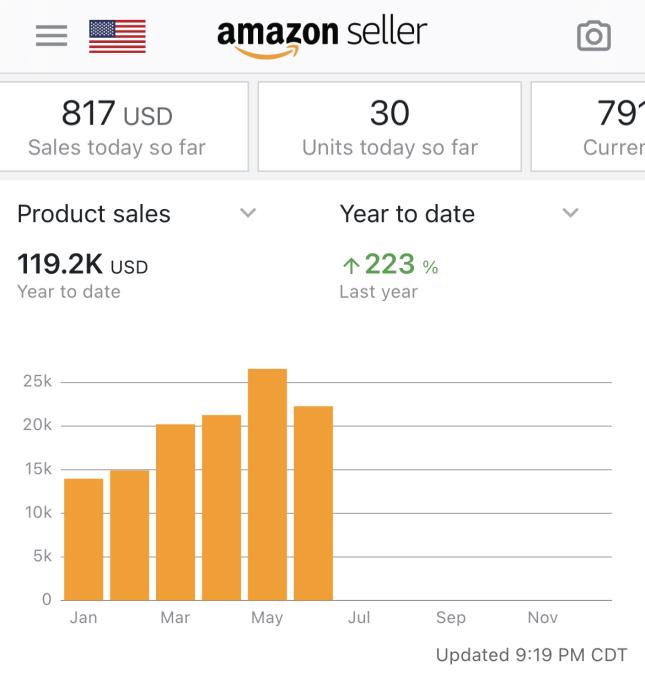Click the 223% last year growth indicator
The width and height of the screenshot is (645, 676).
pos(391,264)
